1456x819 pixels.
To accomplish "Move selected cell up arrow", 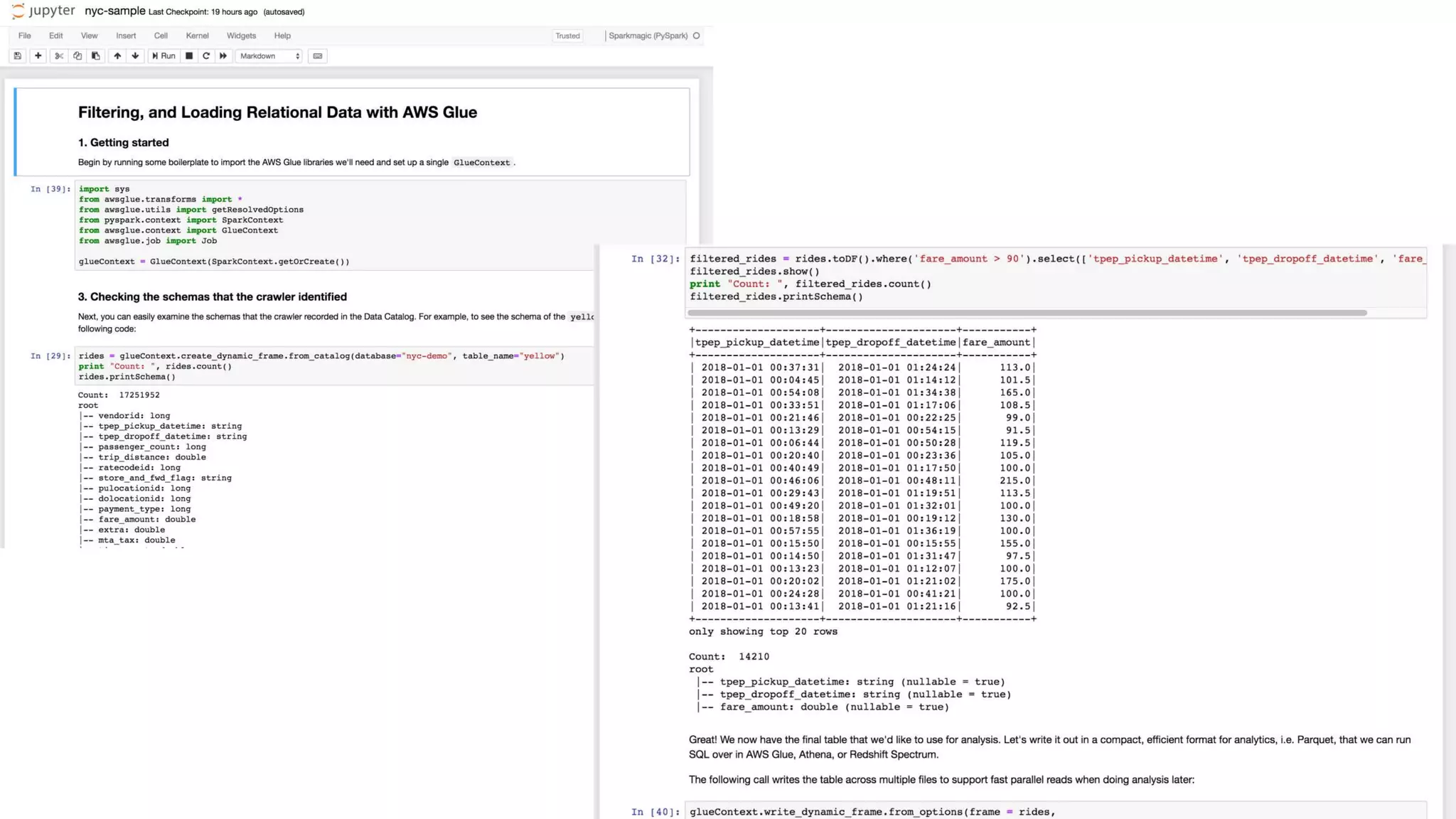I will pyautogui.click(x=117, y=55).
